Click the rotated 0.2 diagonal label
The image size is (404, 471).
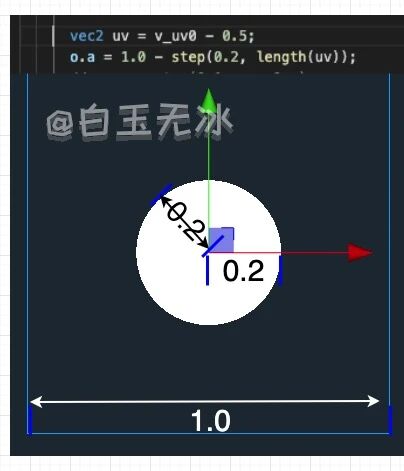(x=186, y=221)
